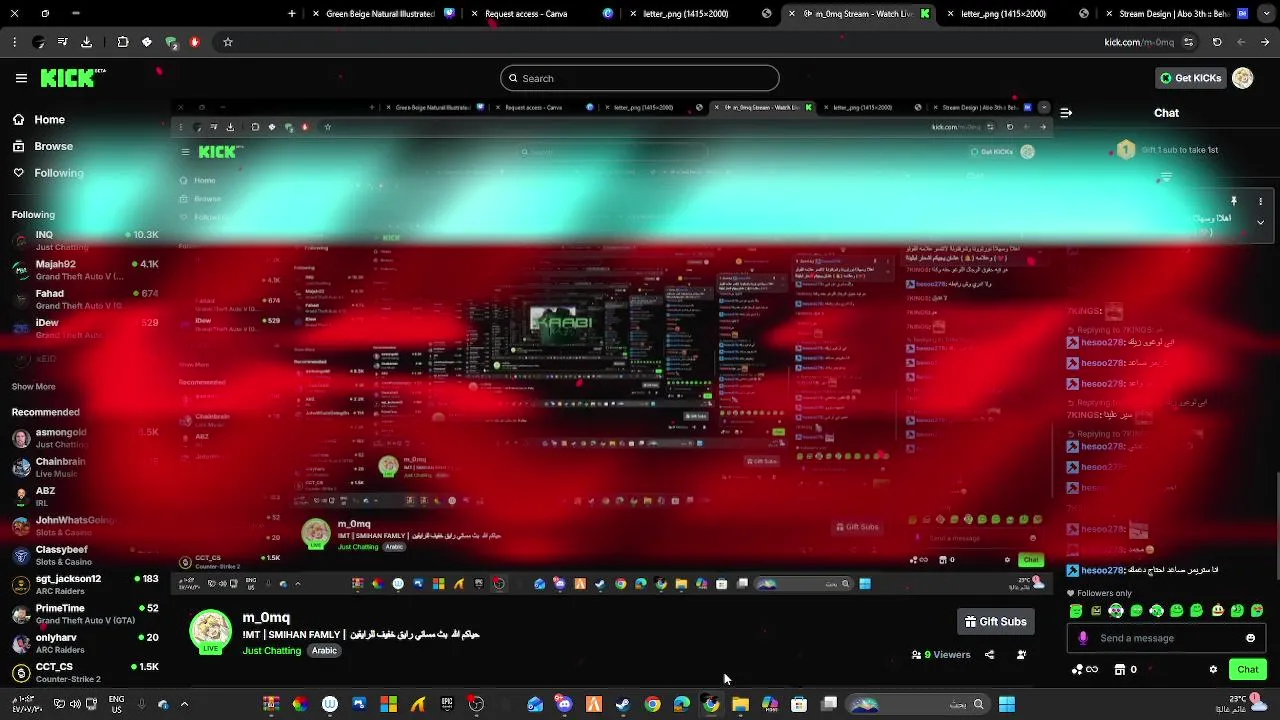Open Steam from the taskbar
Screen dimensions: 1280x720
click(x=623, y=704)
